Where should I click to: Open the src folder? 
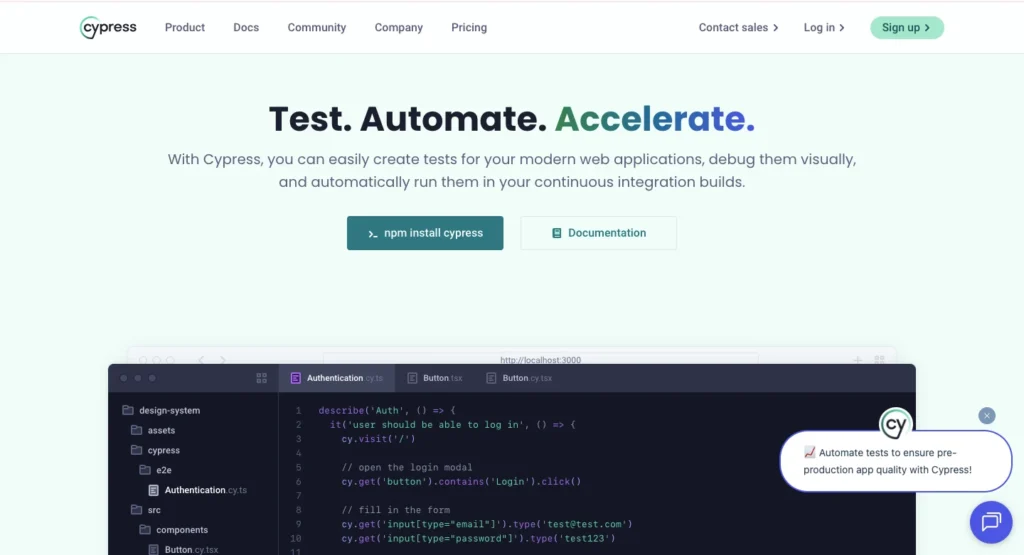tap(146, 510)
